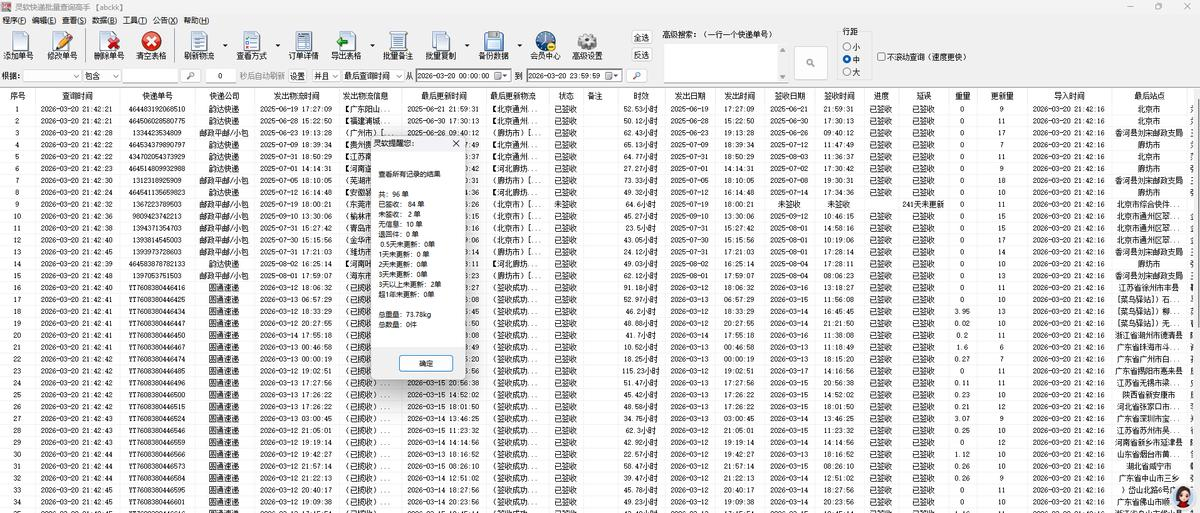The width and height of the screenshot is (1200, 513).
Task: Click the auto-refresh seconds field showing 0
Action: tap(220, 75)
